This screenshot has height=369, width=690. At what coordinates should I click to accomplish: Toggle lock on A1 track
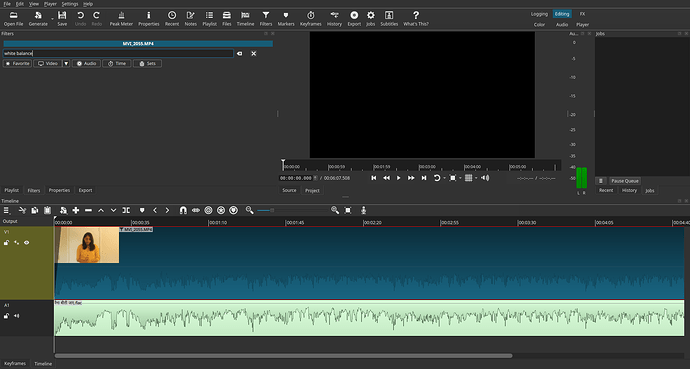click(x=7, y=316)
